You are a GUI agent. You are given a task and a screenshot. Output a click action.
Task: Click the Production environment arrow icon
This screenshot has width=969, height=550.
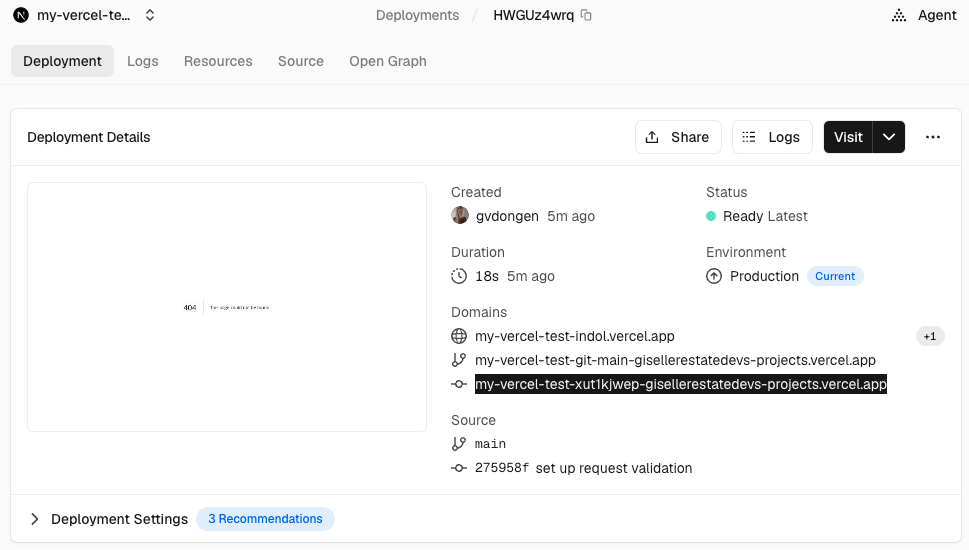tap(714, 276)
